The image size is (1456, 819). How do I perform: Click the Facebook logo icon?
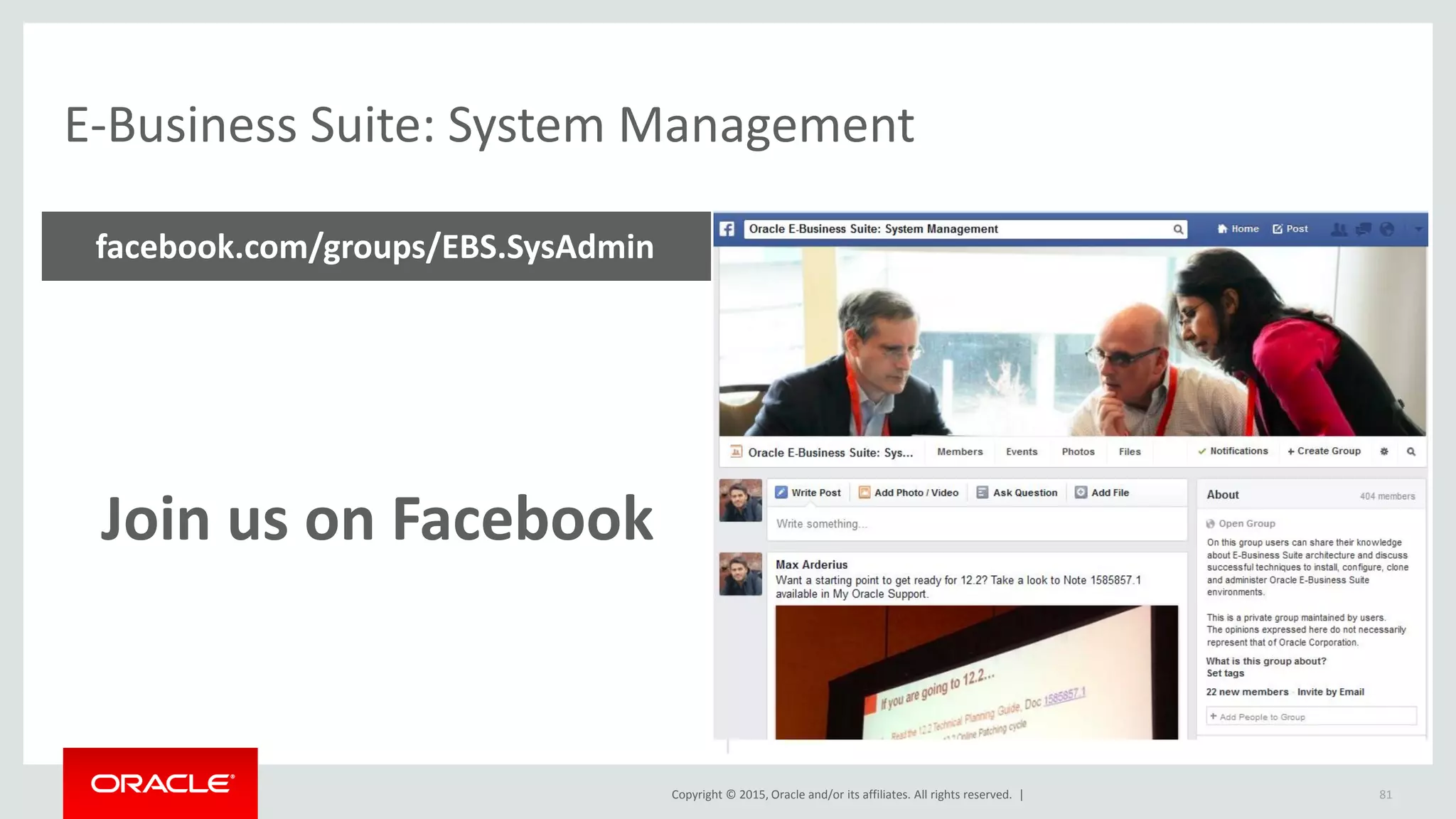[x=727, y=229]
